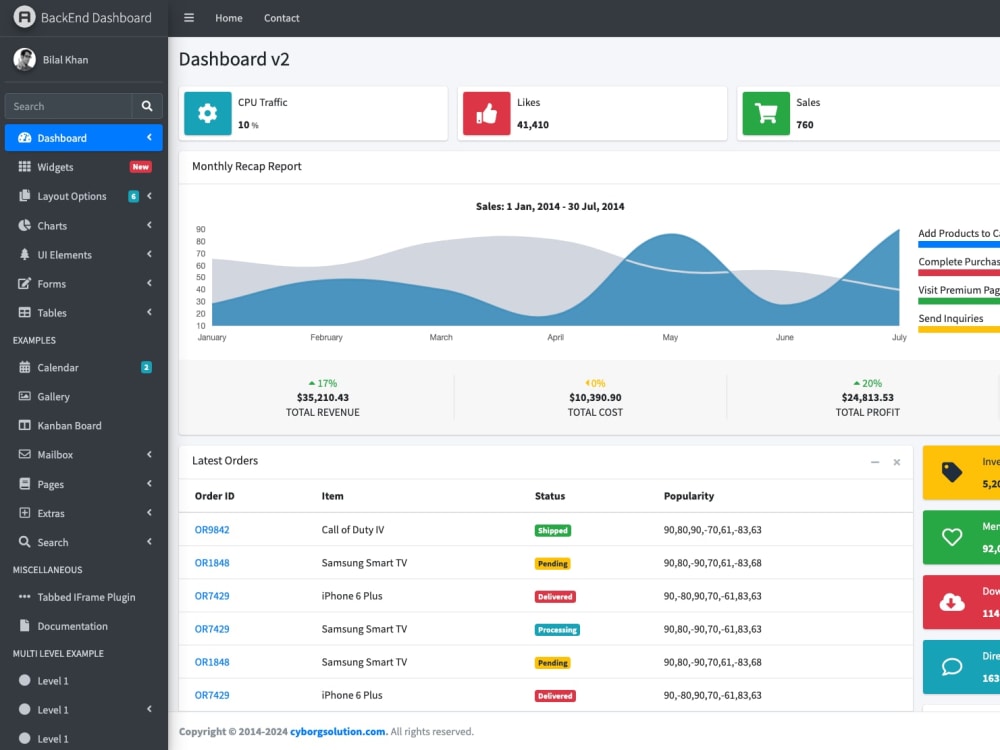Click the BackEnd Dashboard logo icon
The height and width of the screenshot is (750, 1000).
click(x=24, y=17)
